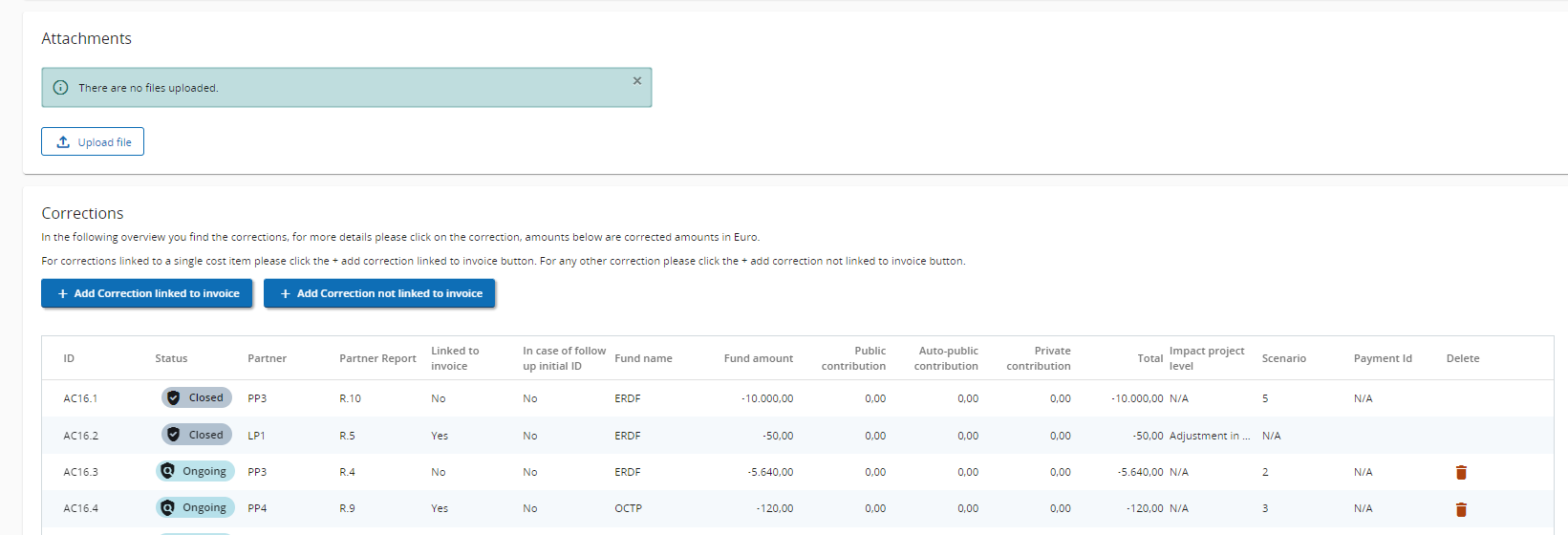Click trash icon for correction AC16.4
Viewport: 1568px width, 535px height.
pos(1460,509)
